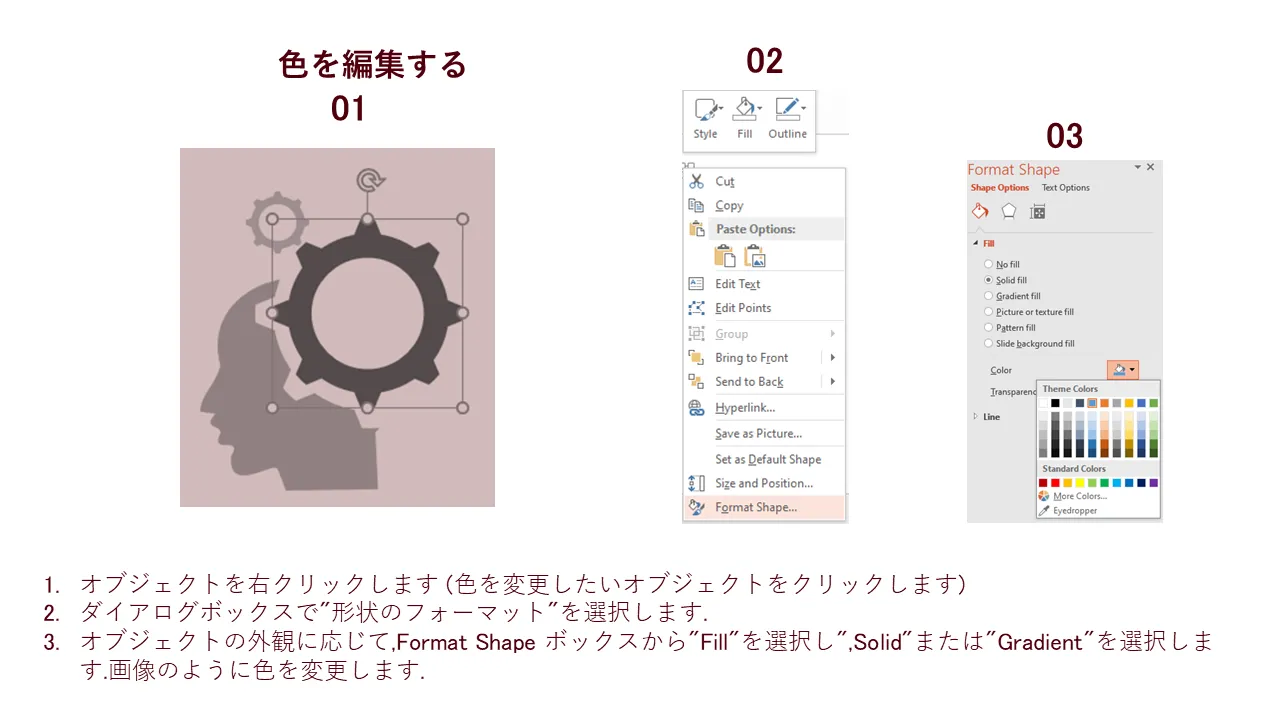This screenshot has height=720, width=1280.
Task: Open Size & Properties icon
Action: [1038, 212]
